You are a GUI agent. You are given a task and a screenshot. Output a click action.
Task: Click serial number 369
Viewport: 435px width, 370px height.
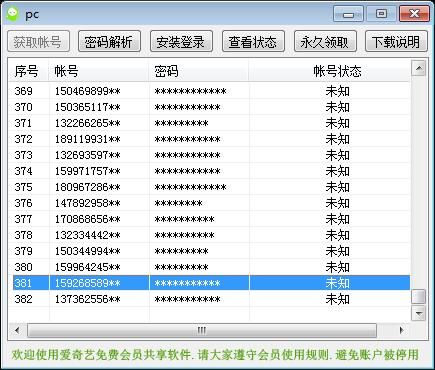[x=23, y=91]
